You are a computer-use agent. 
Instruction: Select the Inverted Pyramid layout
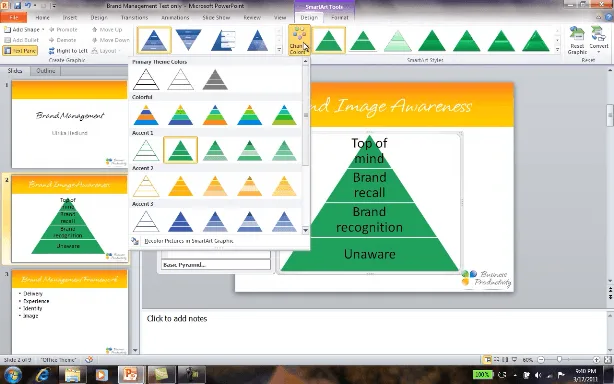[x=188, y=40]
